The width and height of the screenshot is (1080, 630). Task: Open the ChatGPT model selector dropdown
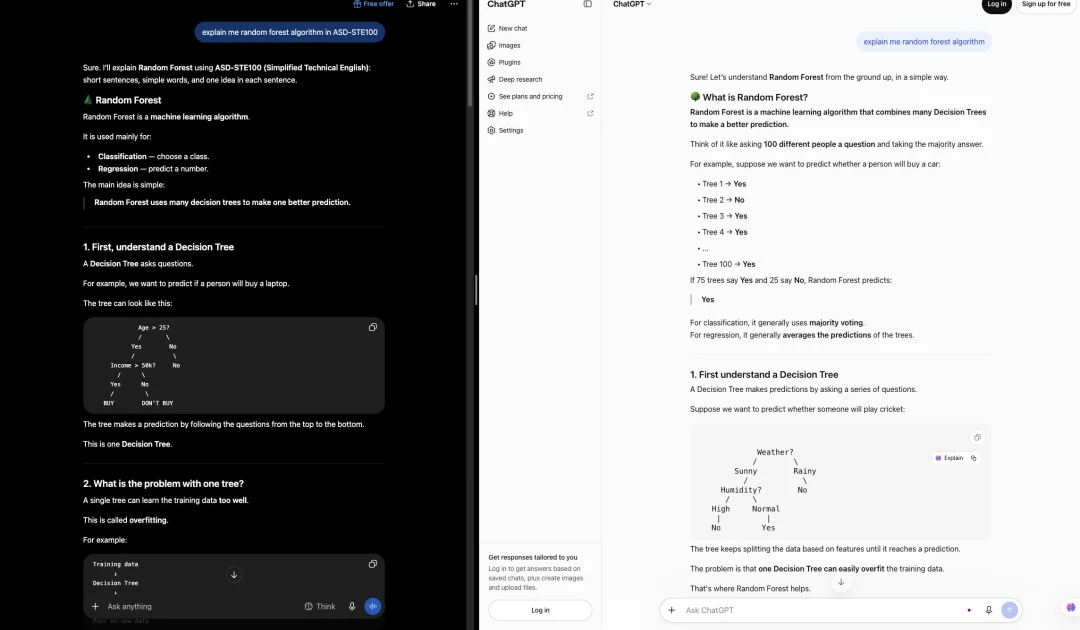[632, 4]
